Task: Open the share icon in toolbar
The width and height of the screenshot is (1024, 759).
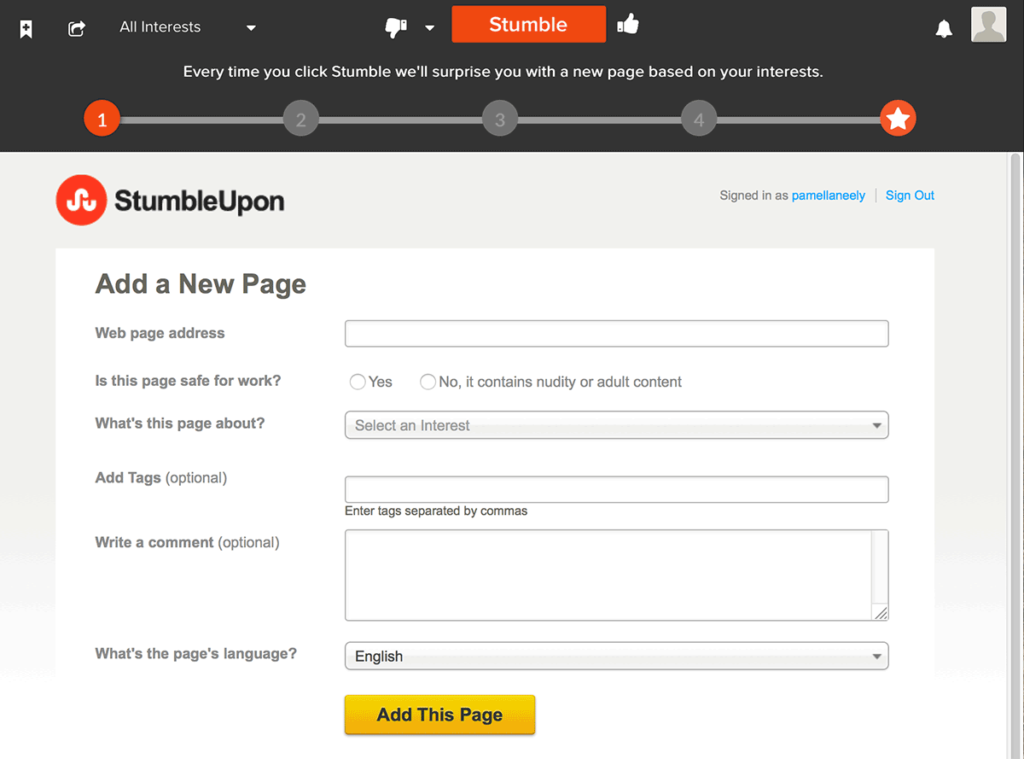Action: [76, 29]
